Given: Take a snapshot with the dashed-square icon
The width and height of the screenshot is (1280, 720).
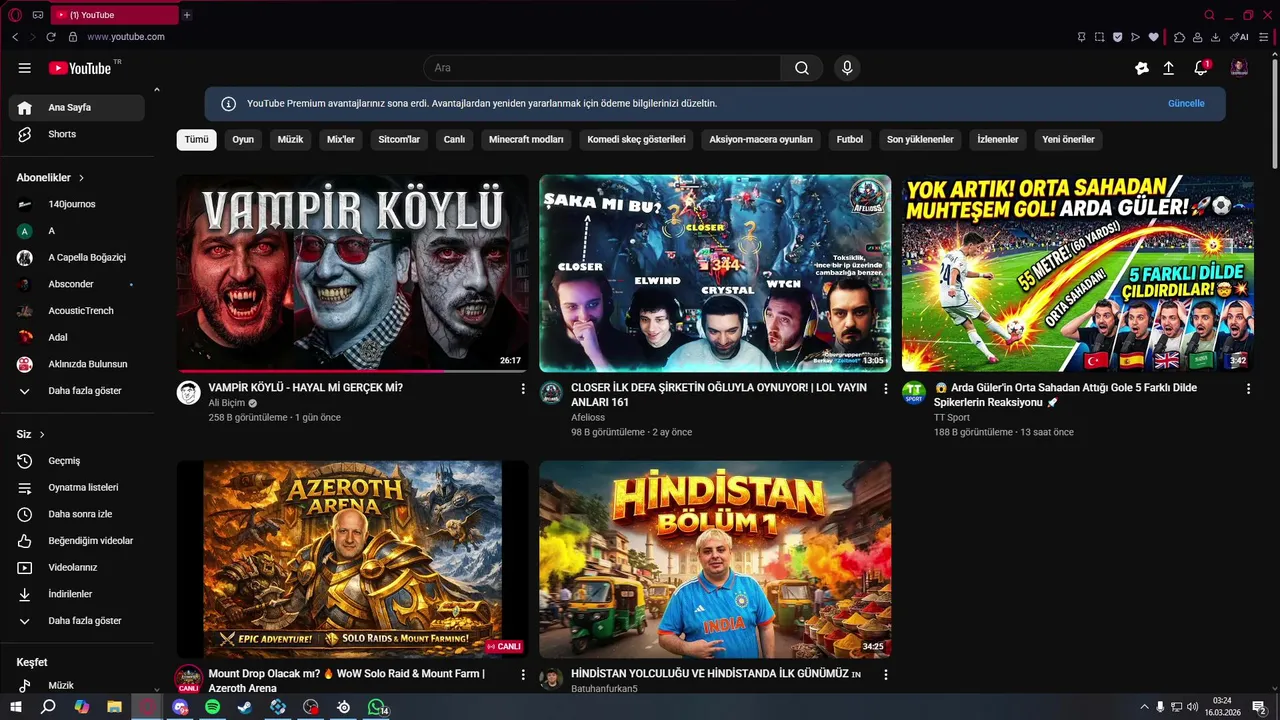Looking at the screenshot, I should (1099, 37).
